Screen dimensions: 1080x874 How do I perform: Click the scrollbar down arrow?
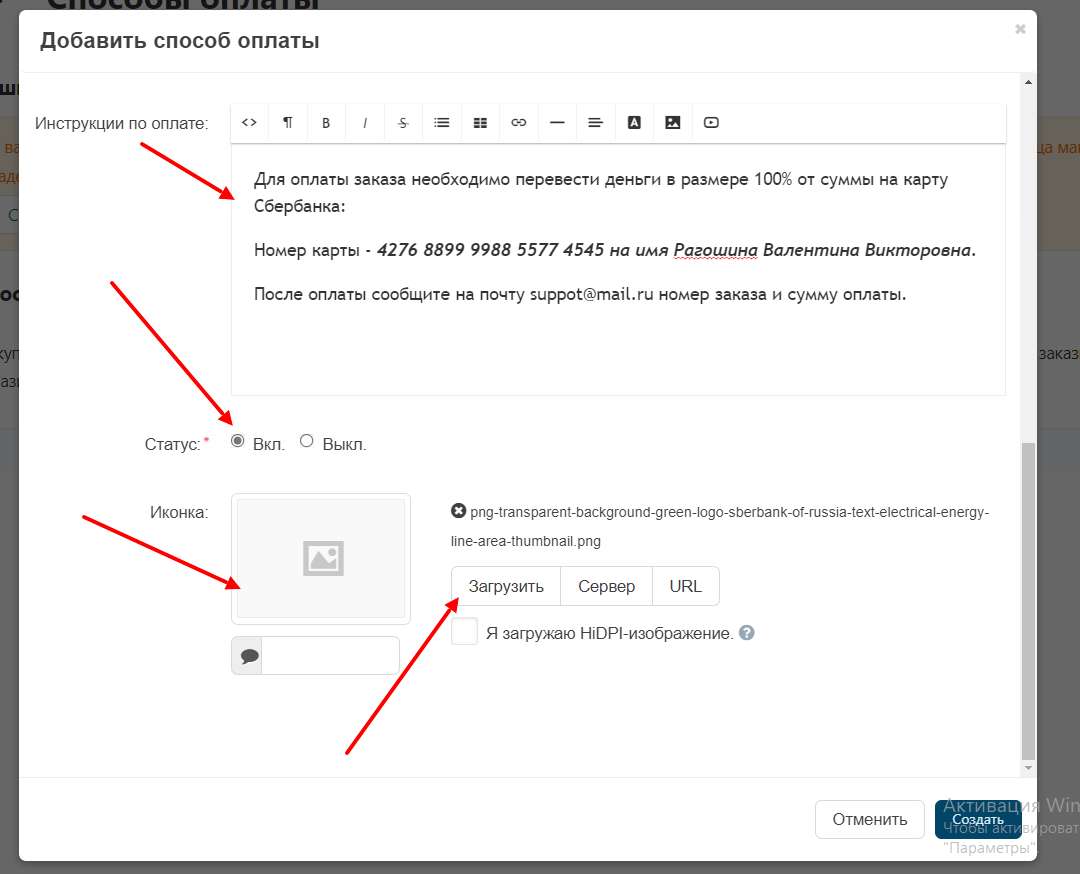coord(1028,768)
